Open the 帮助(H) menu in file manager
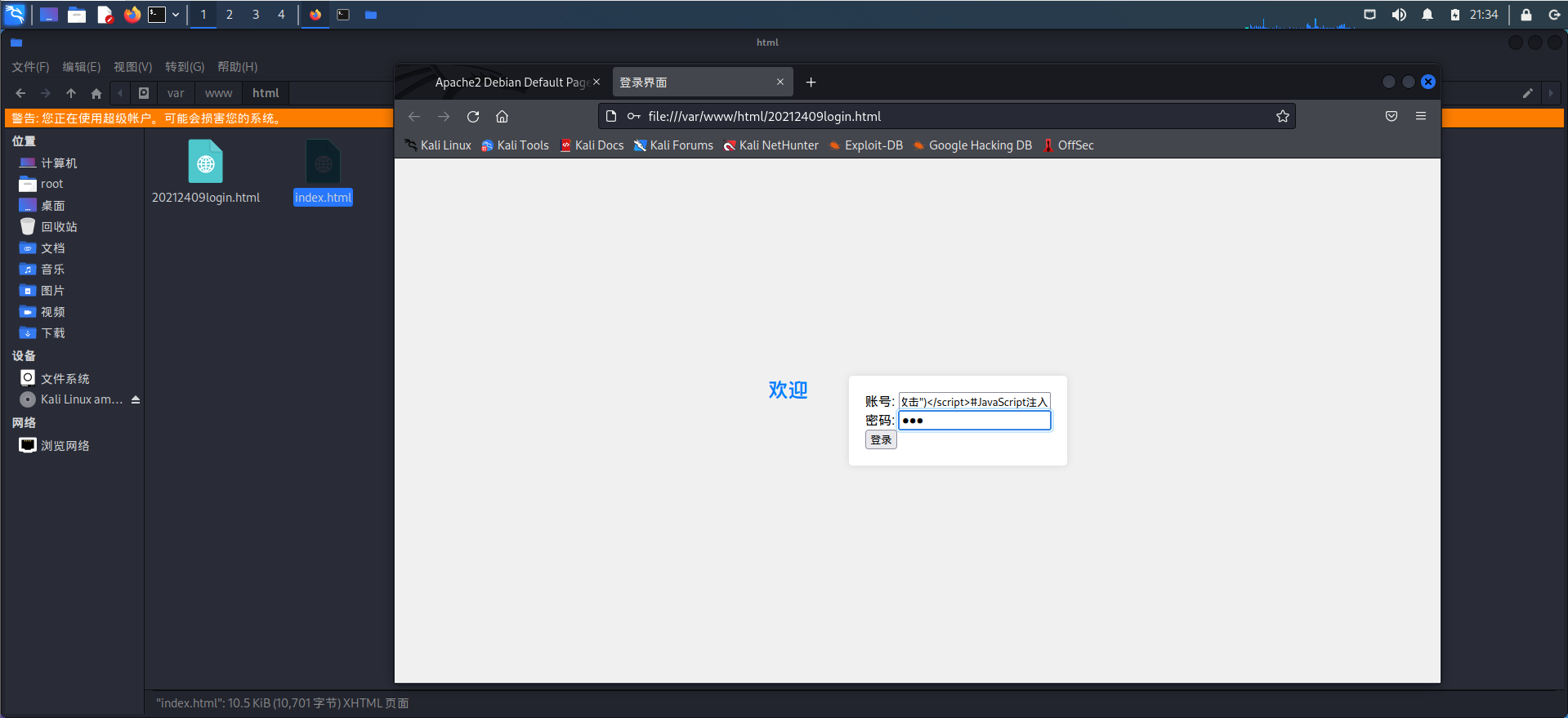1568x718 pixels. (238, 67)
